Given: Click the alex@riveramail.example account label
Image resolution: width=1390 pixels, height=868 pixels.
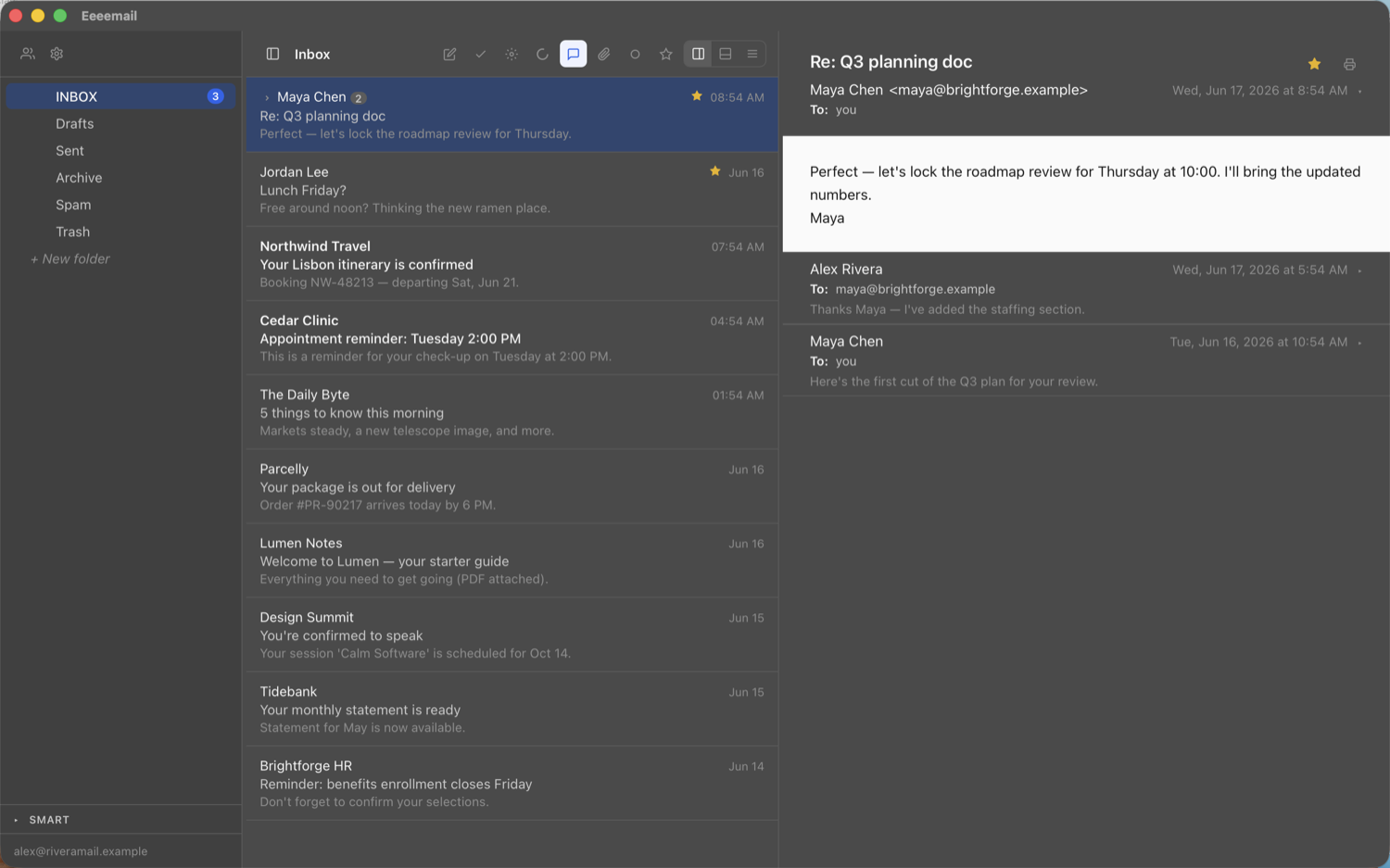Looking at the screenshot, I should pos(81,851).
